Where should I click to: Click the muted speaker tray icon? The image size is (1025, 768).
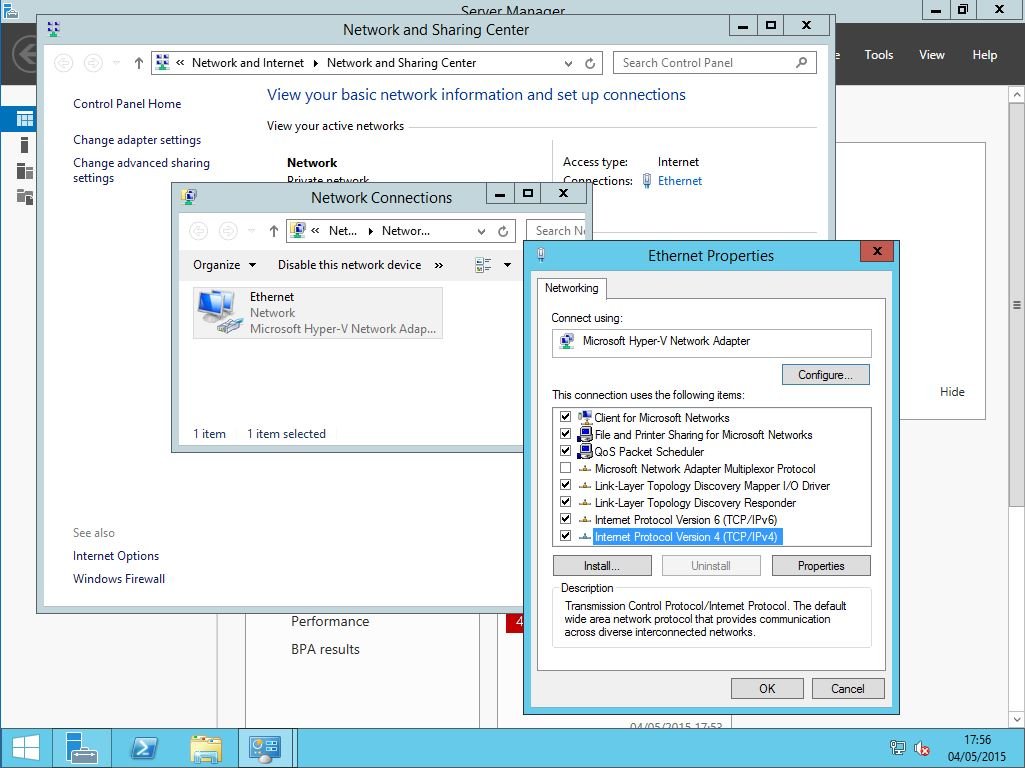point(922,748)
